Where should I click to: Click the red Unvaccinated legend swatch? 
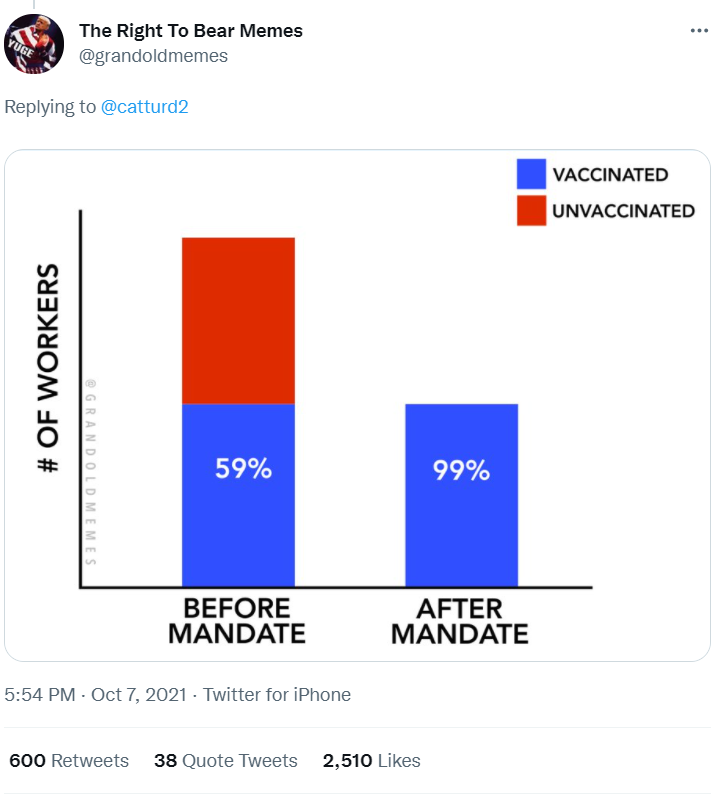(531, 210)
